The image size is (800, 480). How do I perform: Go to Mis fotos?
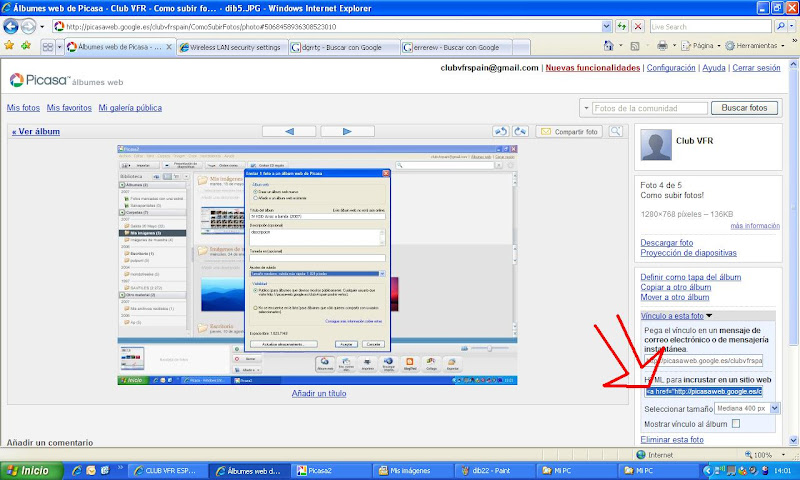click(x=23, y=108)
